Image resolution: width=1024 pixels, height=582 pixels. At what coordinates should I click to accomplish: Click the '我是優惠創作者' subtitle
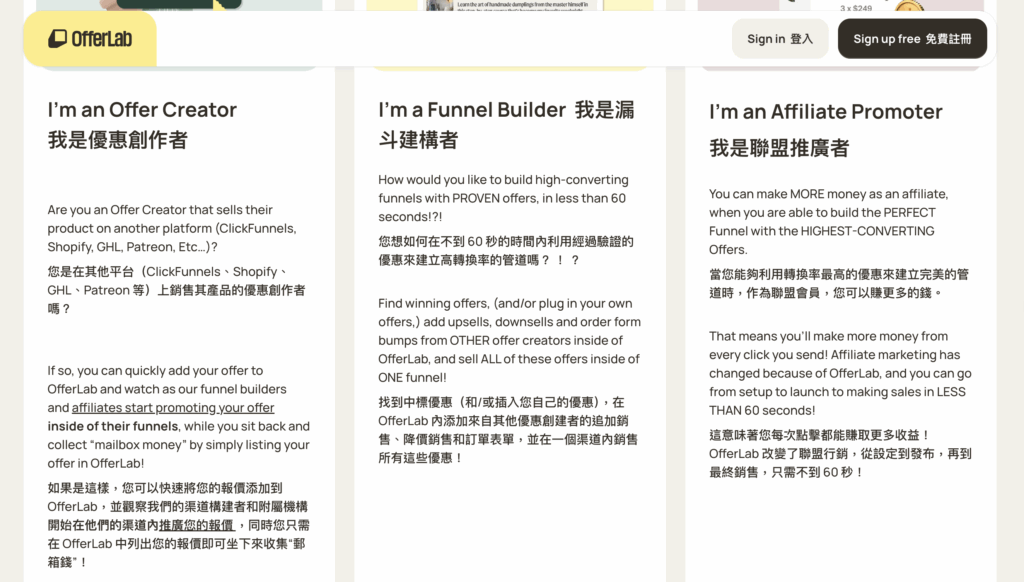(118, 140)
